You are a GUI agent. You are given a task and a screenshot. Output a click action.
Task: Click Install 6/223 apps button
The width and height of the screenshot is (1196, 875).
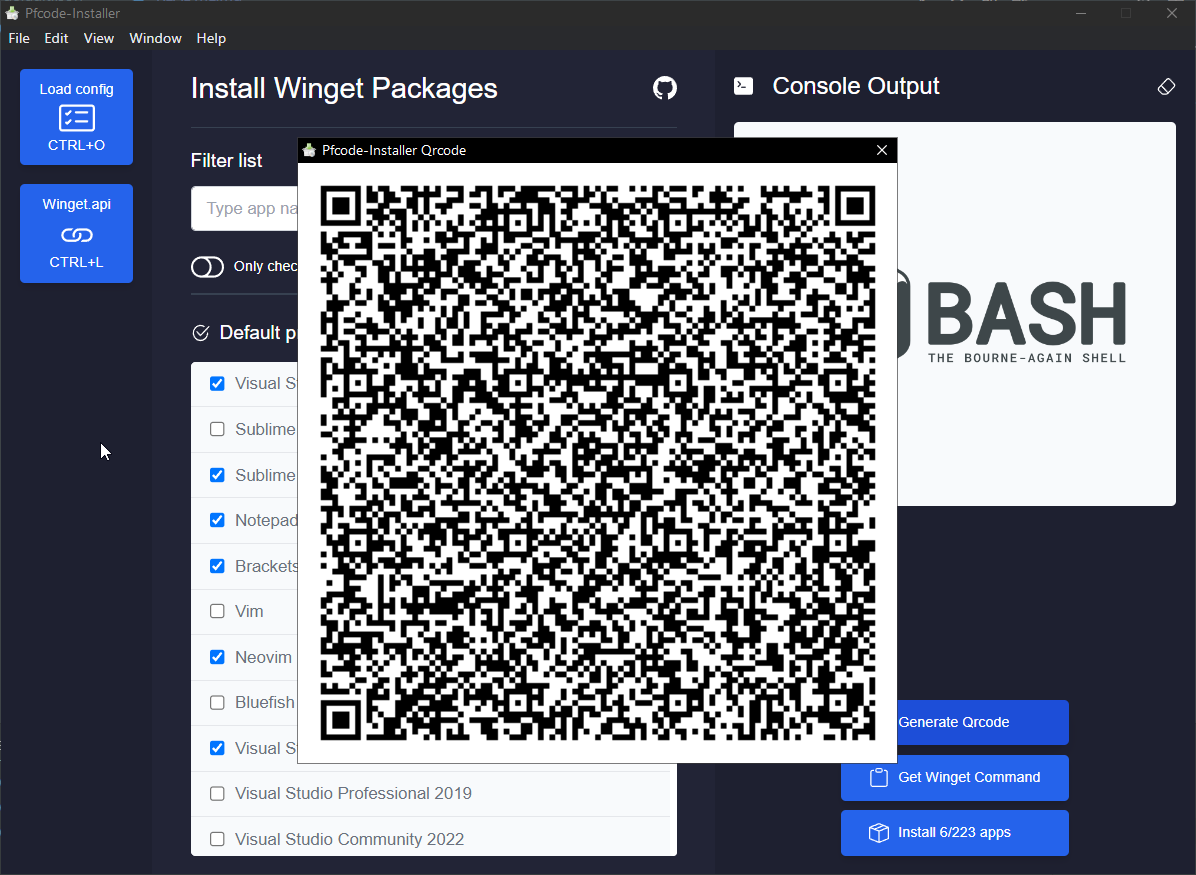click(x=955, y=832)
